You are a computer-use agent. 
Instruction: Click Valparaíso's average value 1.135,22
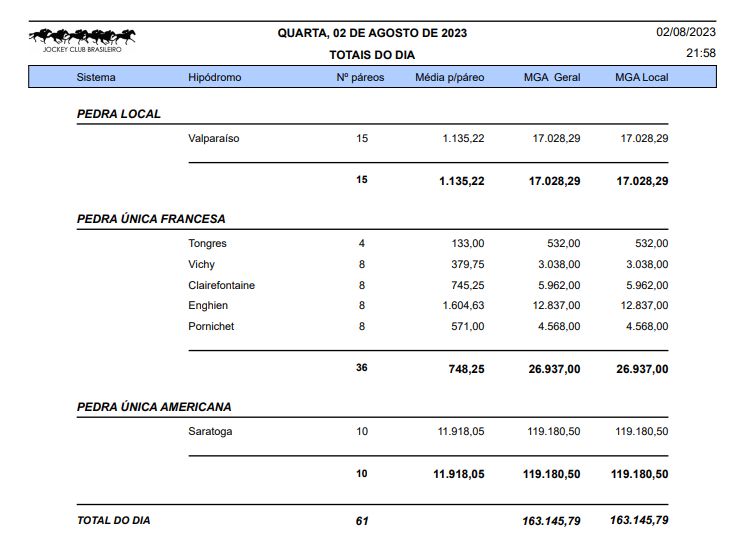[463, 138]
